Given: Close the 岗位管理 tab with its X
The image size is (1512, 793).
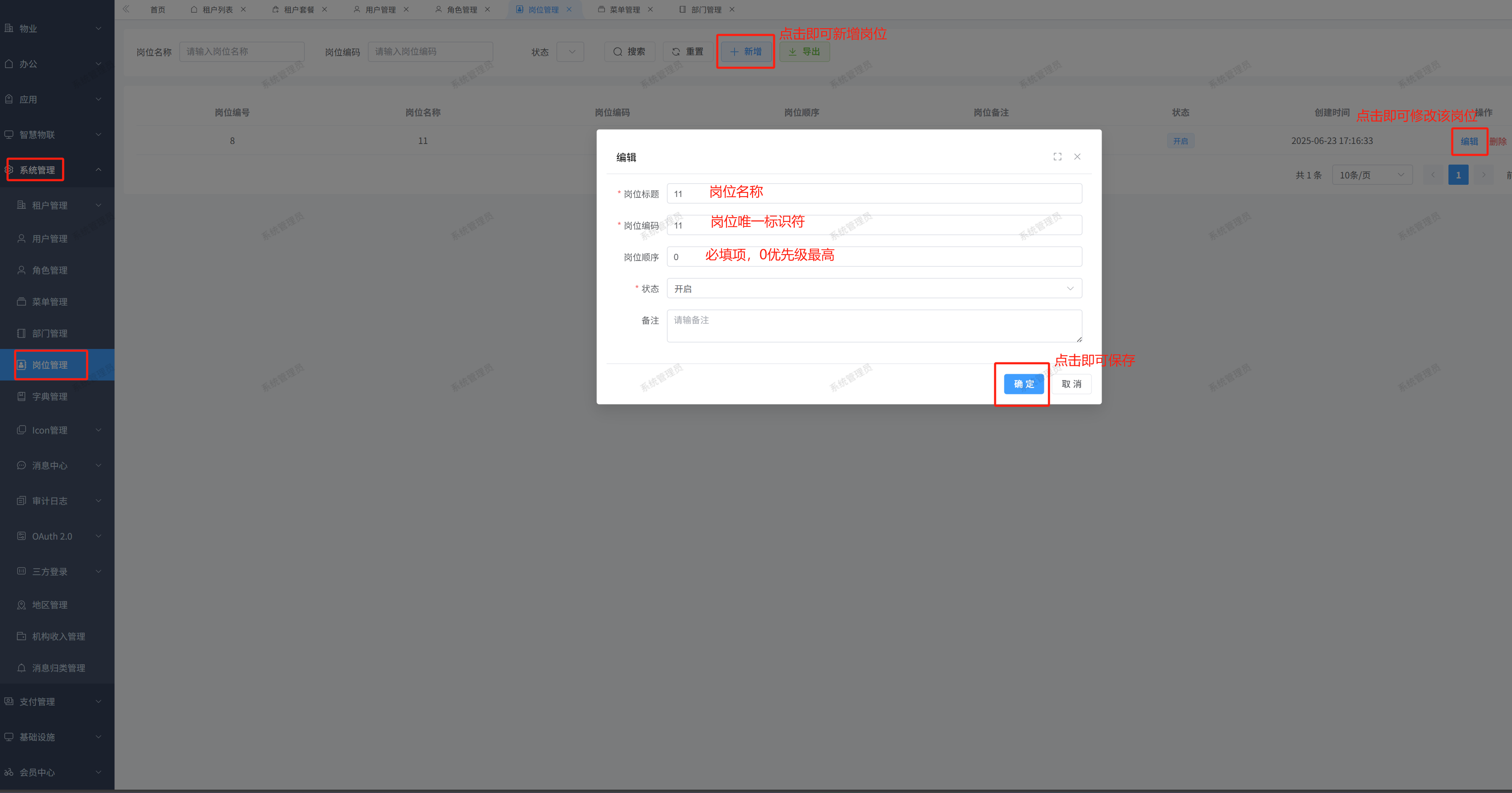Looking at the screenshot, I should pos(569,9).
